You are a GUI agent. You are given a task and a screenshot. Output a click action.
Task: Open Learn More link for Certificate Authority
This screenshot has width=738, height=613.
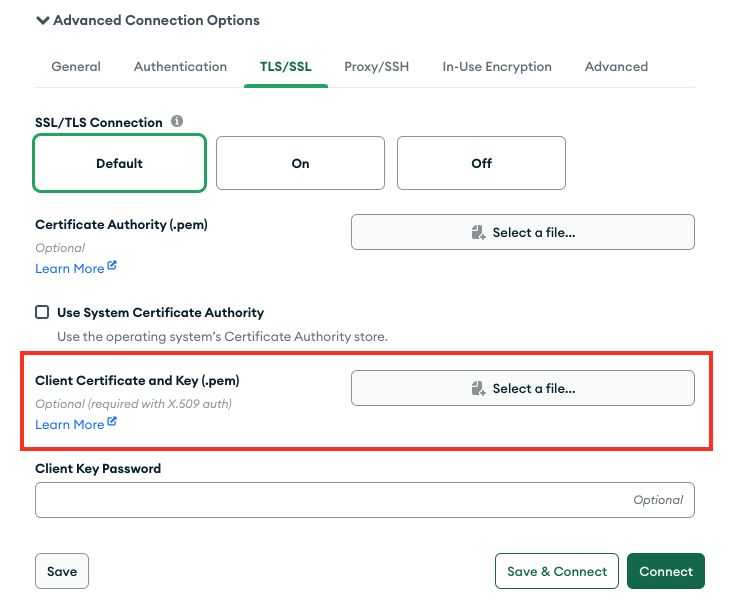(x=69, y=268)
